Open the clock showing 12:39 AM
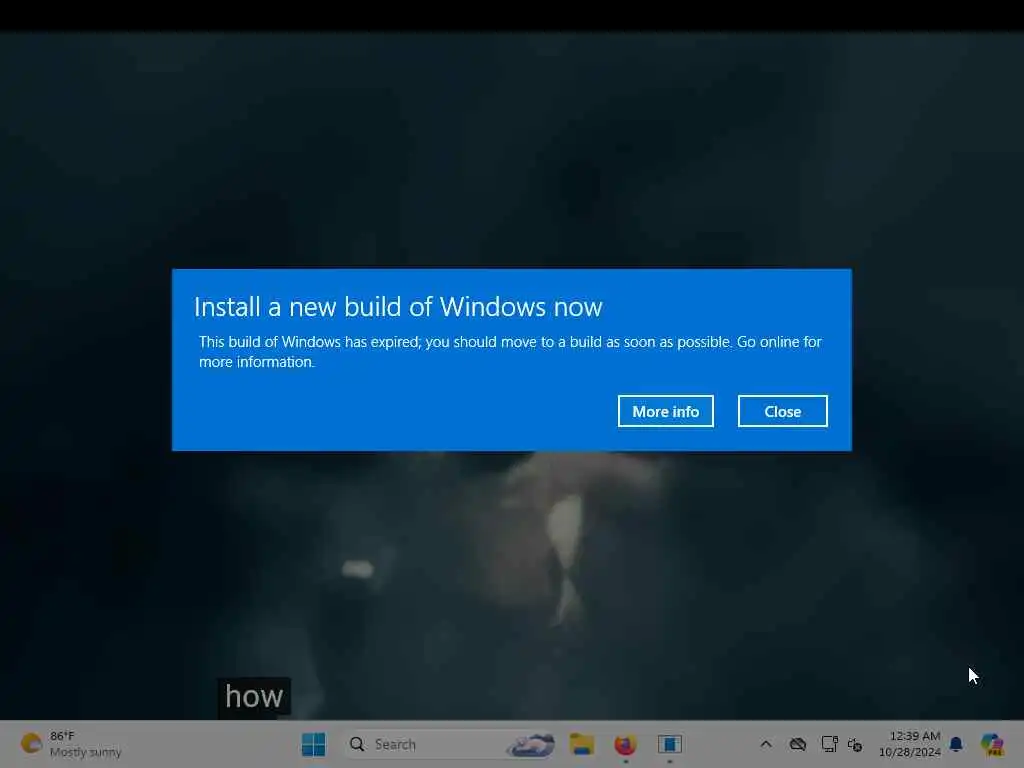The height and width of the screenshot is (768, 1024). point(909,744)
